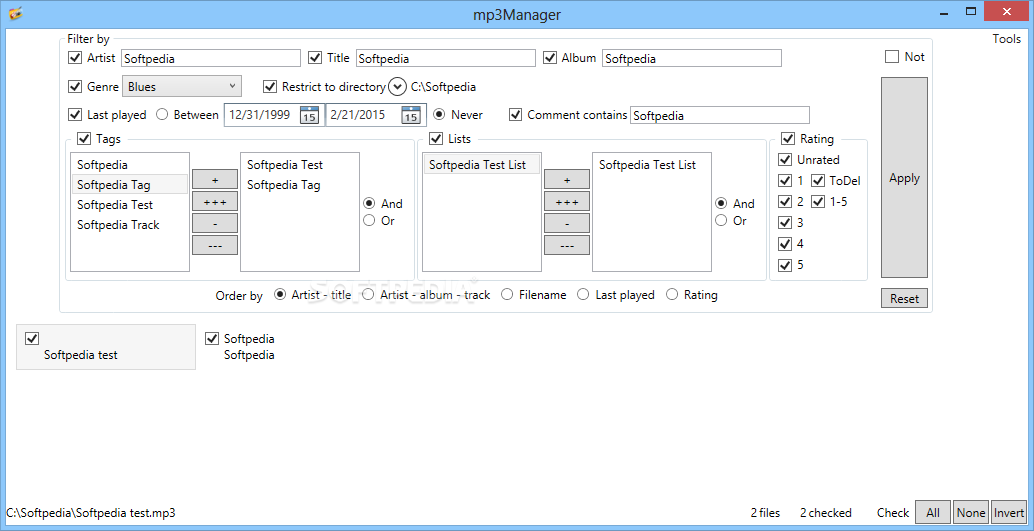Image resolution: width=1034 pixels, height=531 pixels.
Task: Uncheck rating 3 checkbox
Action: [x=785, y=223]
